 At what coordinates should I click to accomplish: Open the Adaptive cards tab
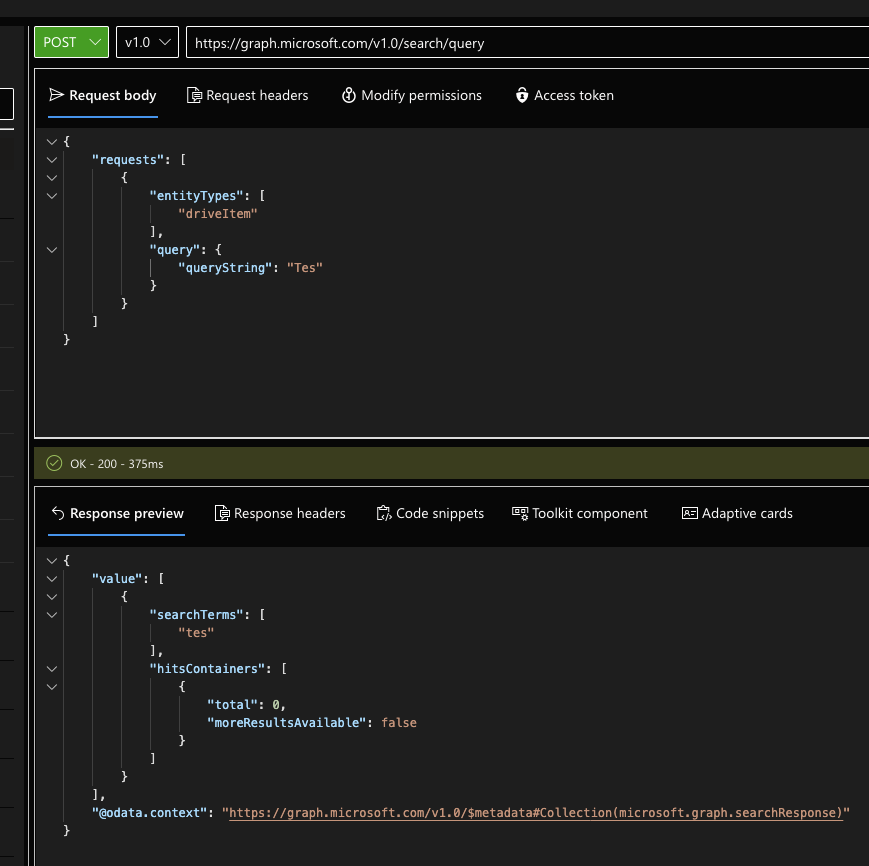coord(737,514)
